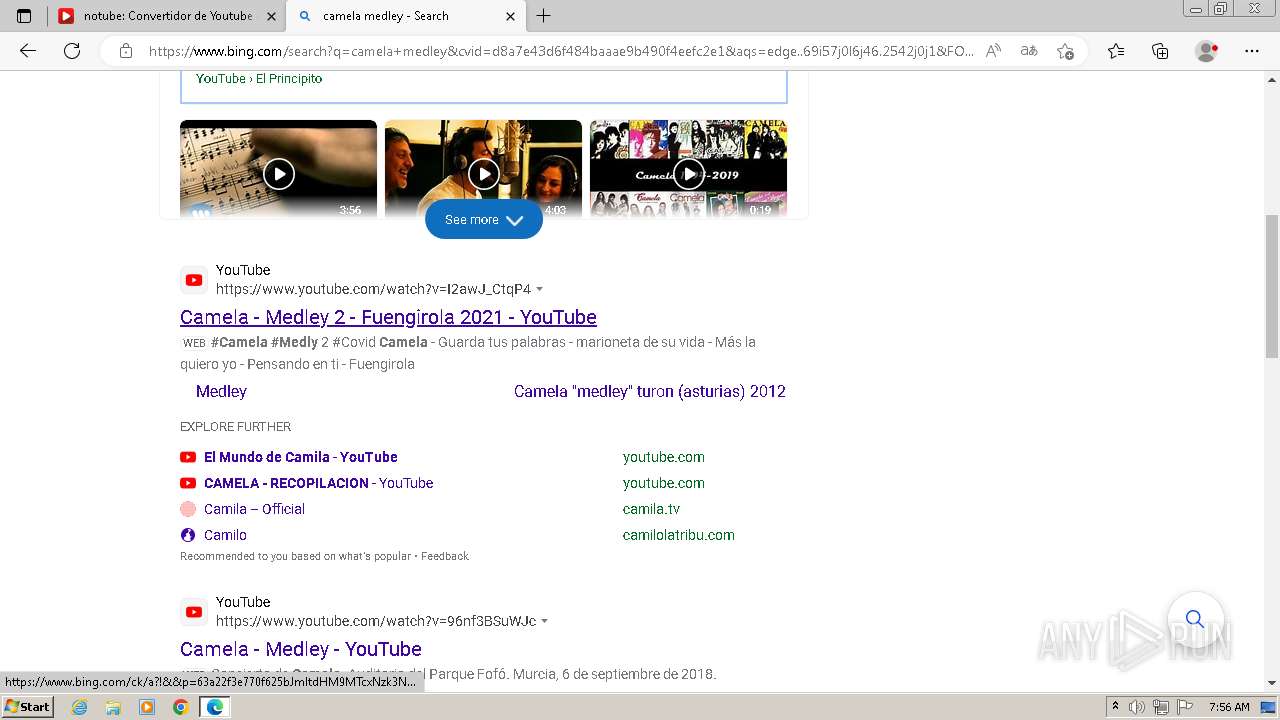
Task: Click the 7:56 AM taskbar clock
Action: pyautogui.click(x=1229, y=707)
